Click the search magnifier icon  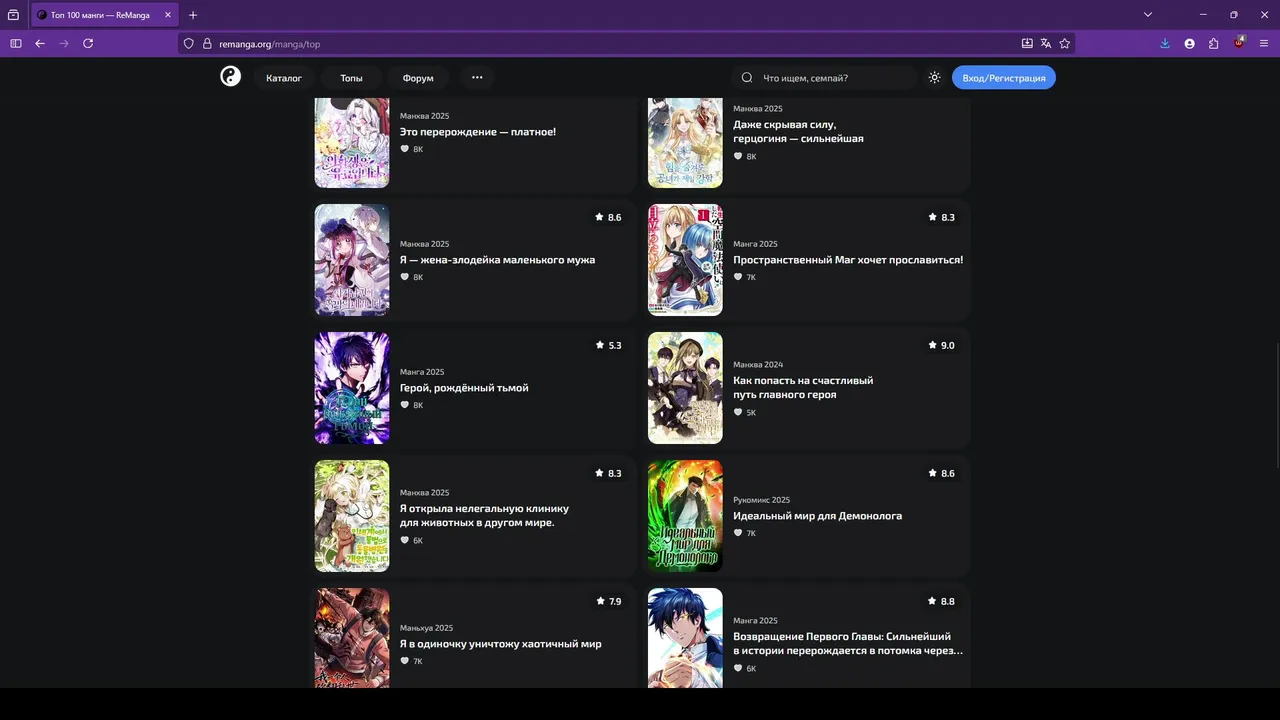(x=747, y=78)
